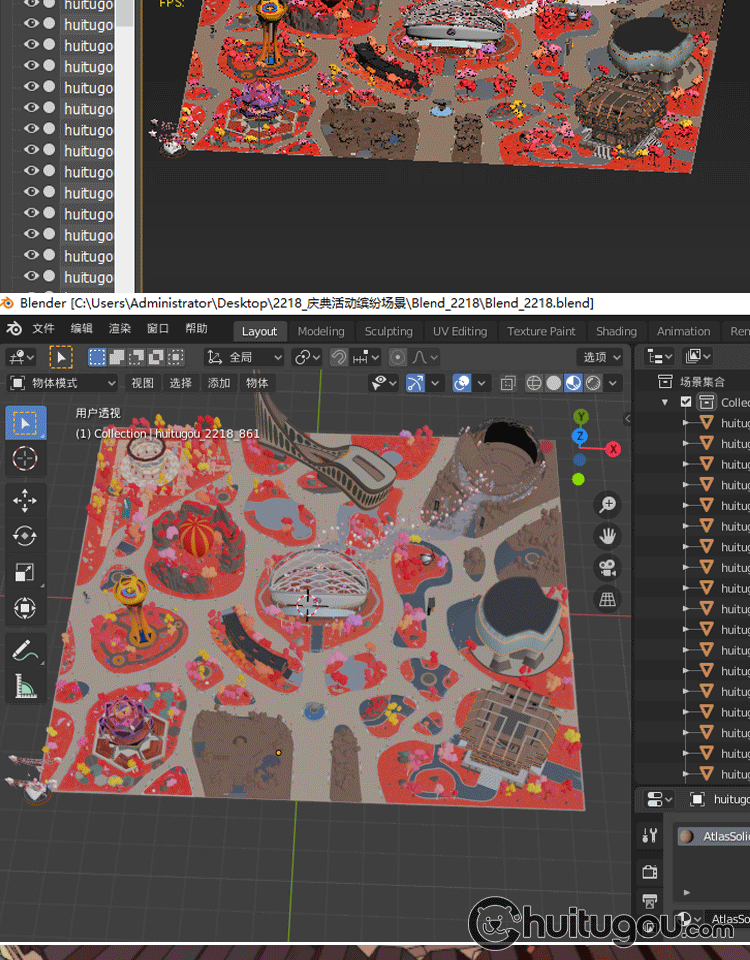Tick the Collection checkbox in the outliner

[686, 402]
